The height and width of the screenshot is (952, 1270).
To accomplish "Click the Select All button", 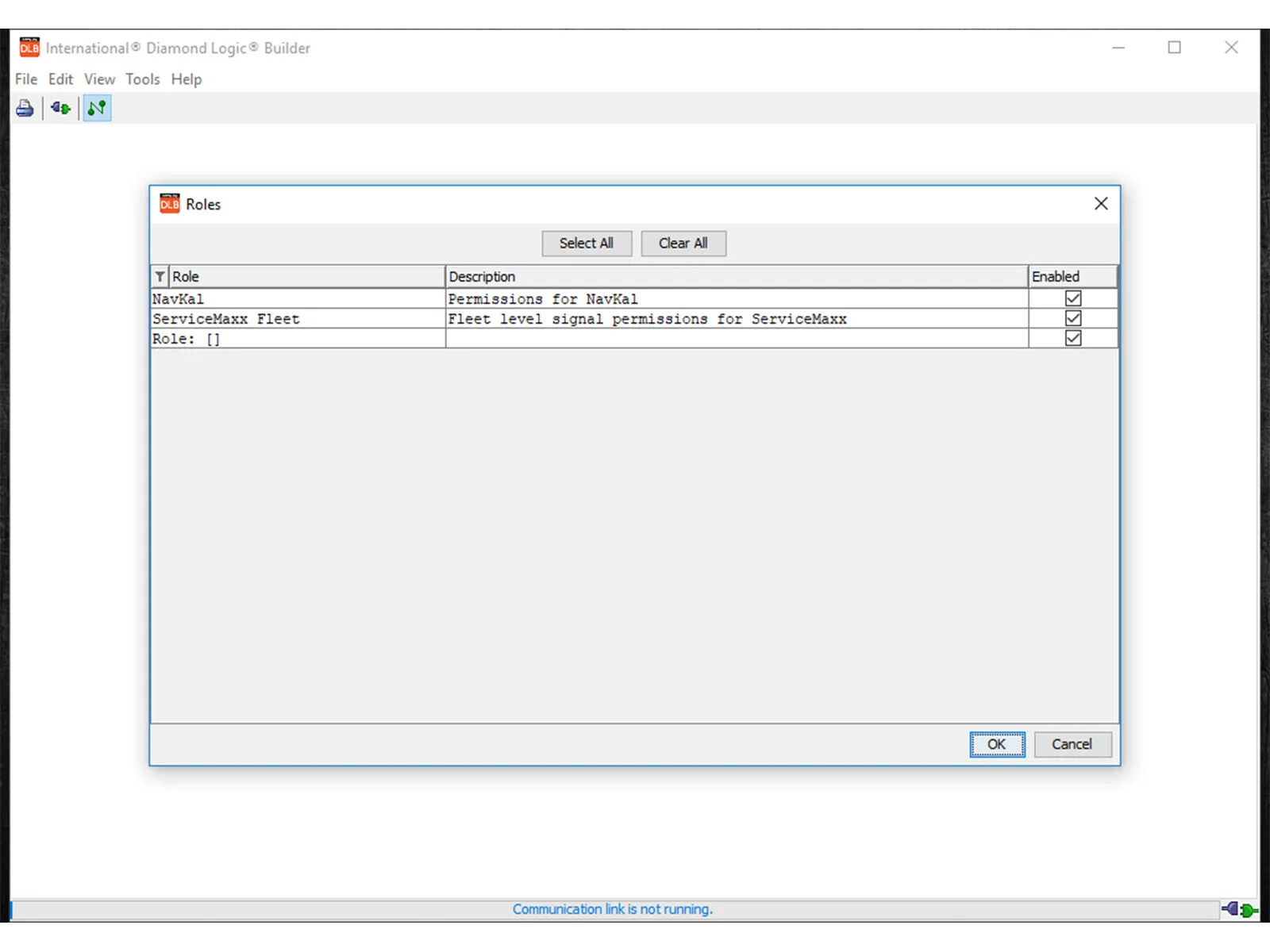I will (587, 244).
